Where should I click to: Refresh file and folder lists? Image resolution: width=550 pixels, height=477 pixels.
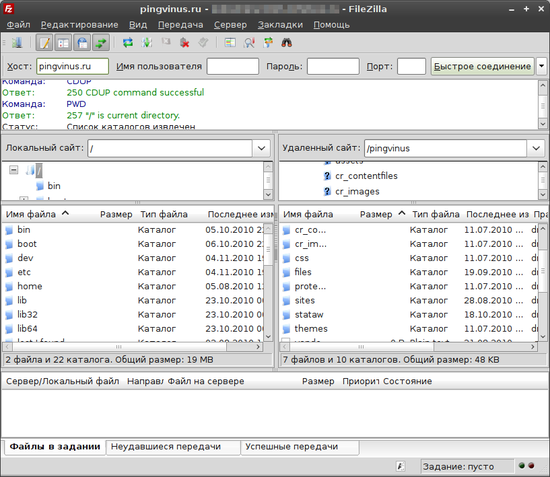tap(128, 43)
